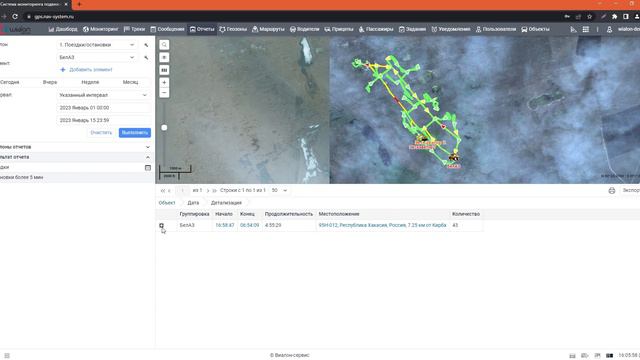The height and width of the screenshot is (360, 640).
Task: Open start time link 16:58:47
Action: [x=225, y=225]
